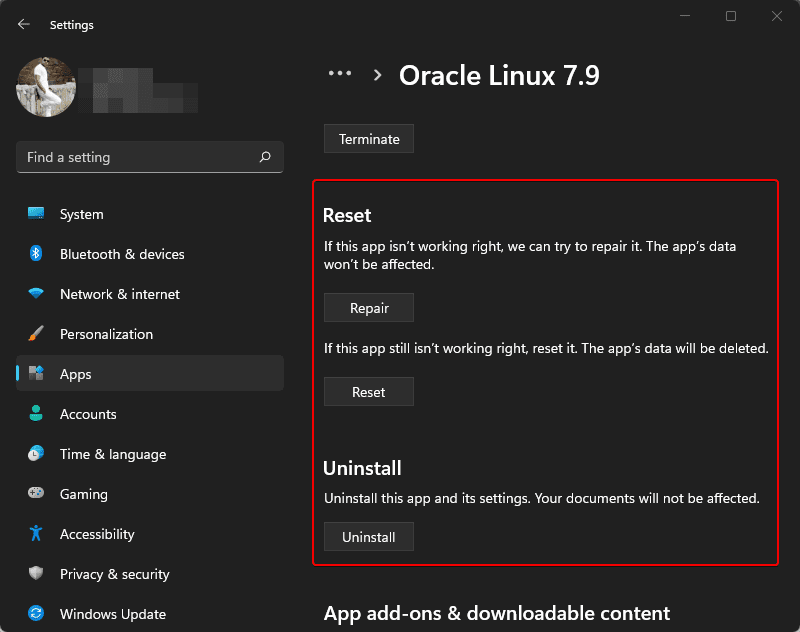Navigate back with the arrow button
Image resolution: width=800 pixels, height=632 pixels.
click(x=22, y=24)
